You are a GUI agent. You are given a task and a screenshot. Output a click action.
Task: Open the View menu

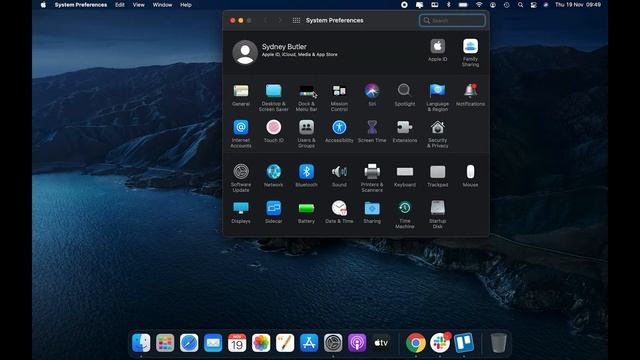click(138, 5)
